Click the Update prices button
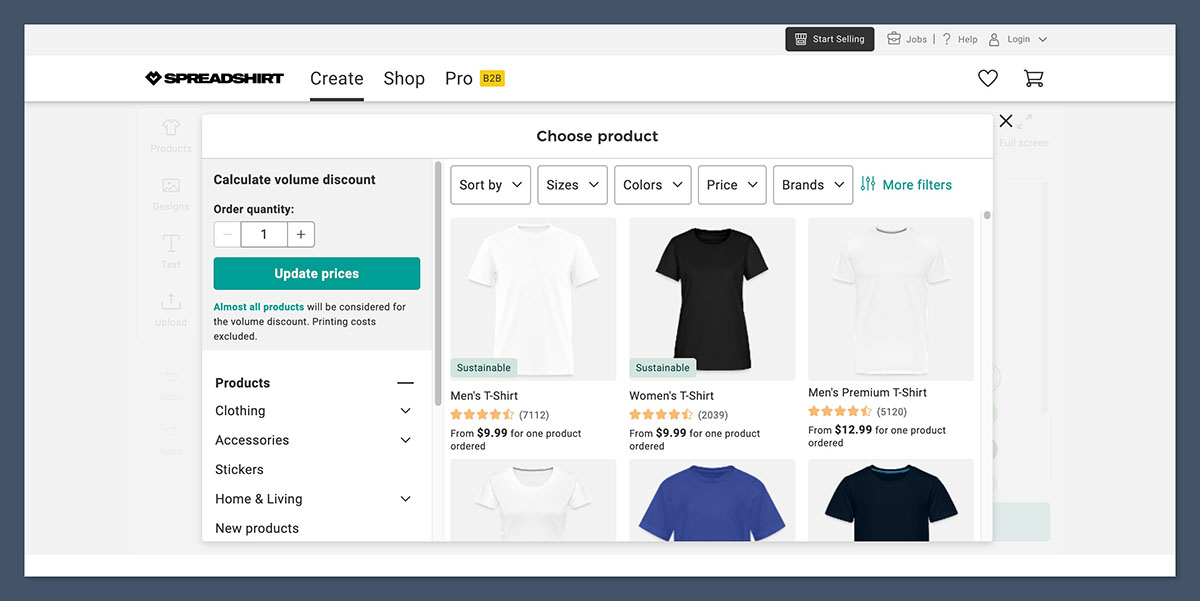The height and width of the screenshot is (601, 1200). click(317, 274)
